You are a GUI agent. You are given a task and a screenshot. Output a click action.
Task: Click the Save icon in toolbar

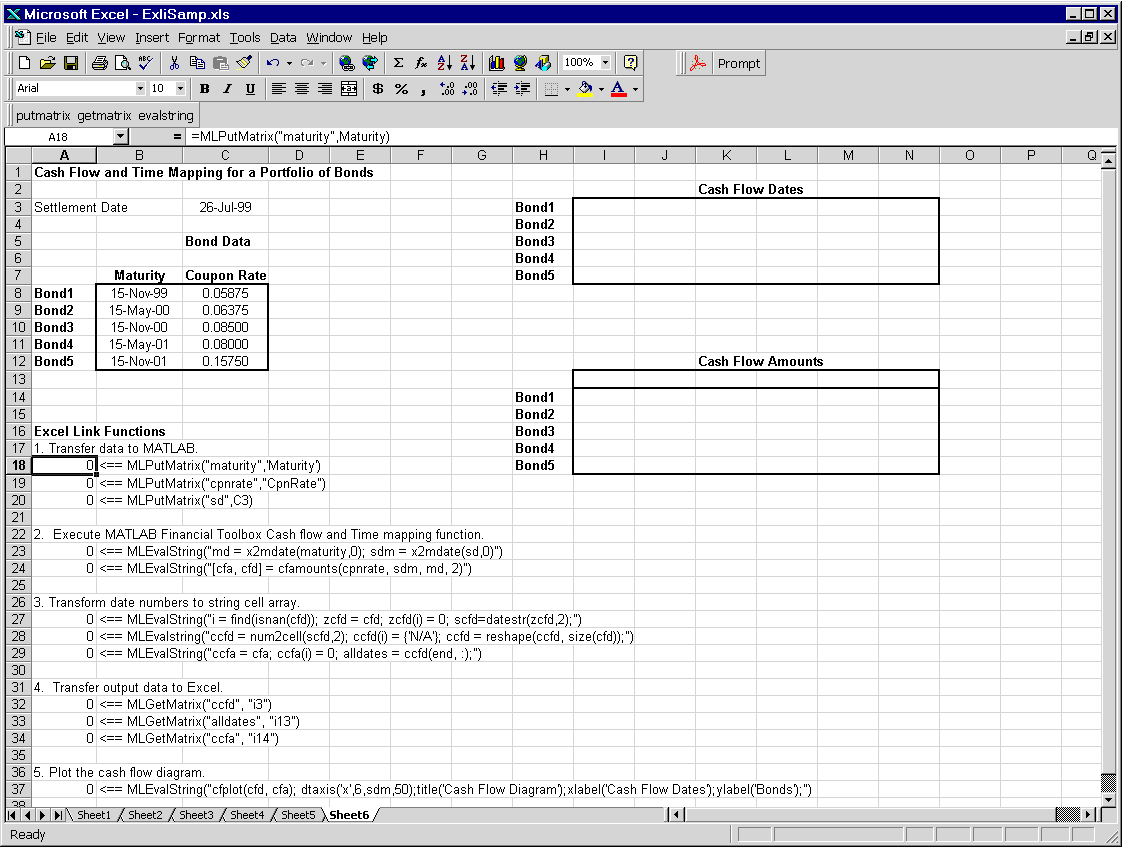71,63
